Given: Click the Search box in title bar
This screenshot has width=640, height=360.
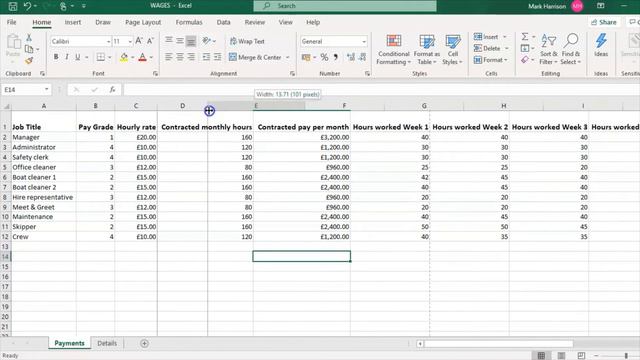Looking at the screenshot, I should coord(345,6).
